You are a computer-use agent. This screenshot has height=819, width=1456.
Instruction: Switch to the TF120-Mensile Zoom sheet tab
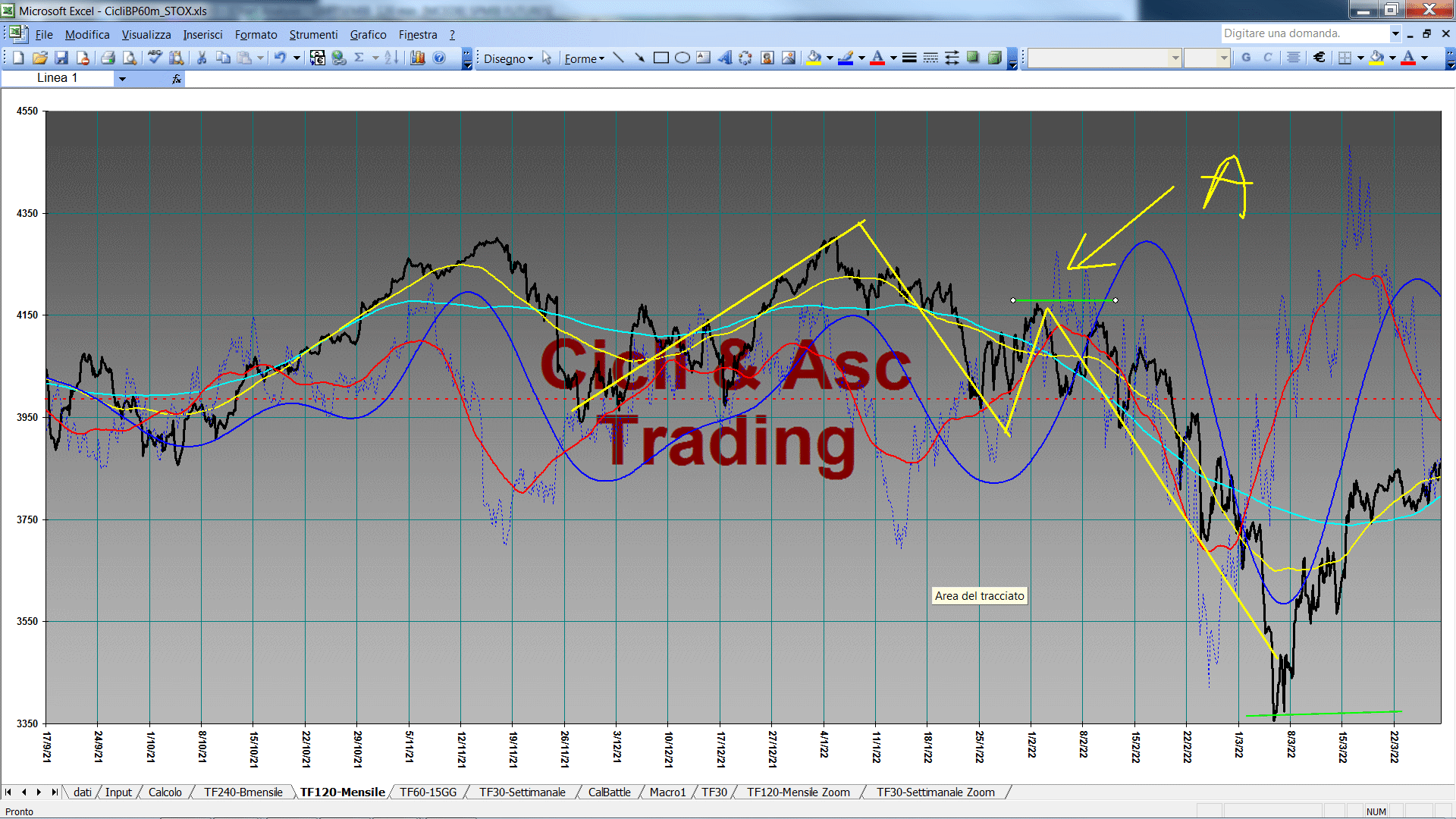click(x=799, y=792)
